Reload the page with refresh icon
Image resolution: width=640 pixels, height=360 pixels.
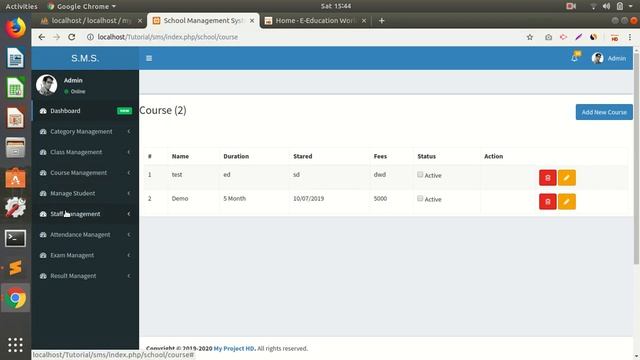[x=71, y=37]
